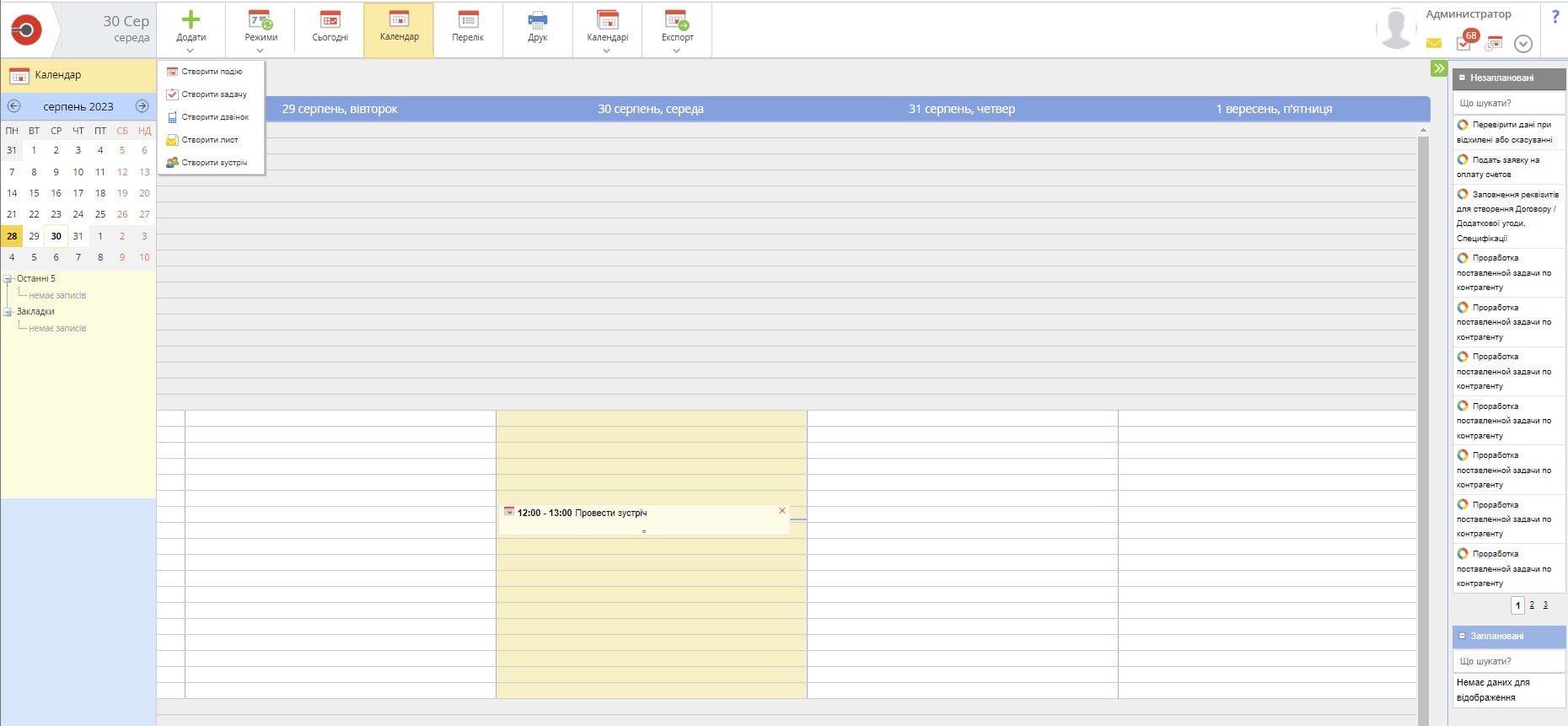The image size is (1568, 726).
Task: Go to page 2 of unplanned tasks
Action: coord(1532,605)
